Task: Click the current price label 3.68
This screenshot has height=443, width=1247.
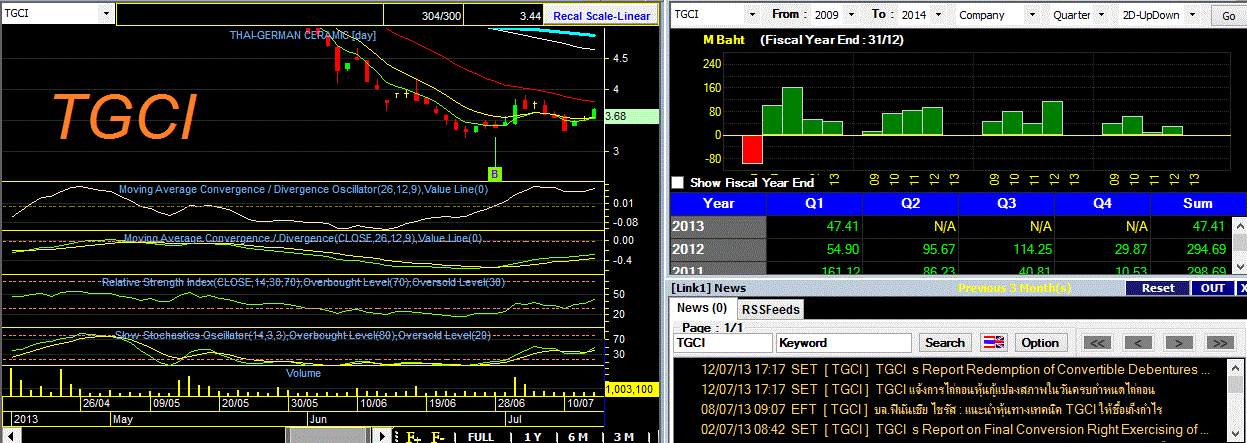Action: (x=630, y=116)
